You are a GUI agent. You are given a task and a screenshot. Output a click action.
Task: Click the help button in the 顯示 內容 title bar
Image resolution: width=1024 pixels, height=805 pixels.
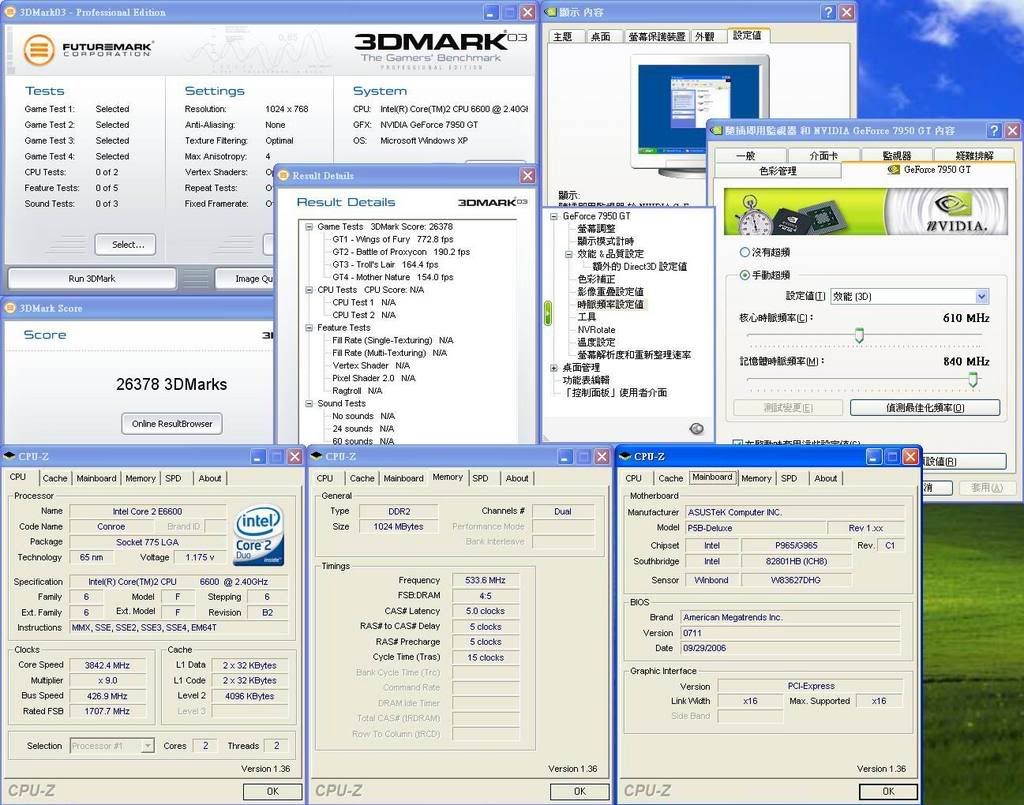(x=828, y=12)
